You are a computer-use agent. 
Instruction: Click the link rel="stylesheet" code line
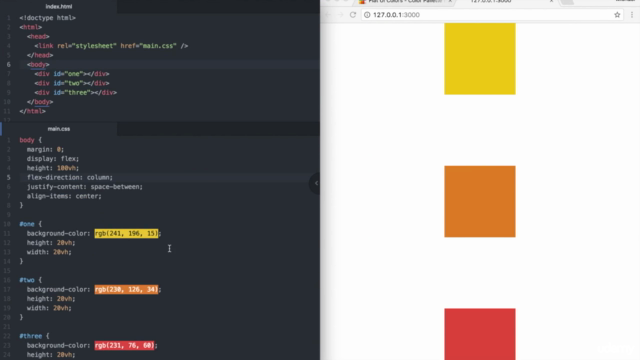pyautogui.click(x=111, y=46)
